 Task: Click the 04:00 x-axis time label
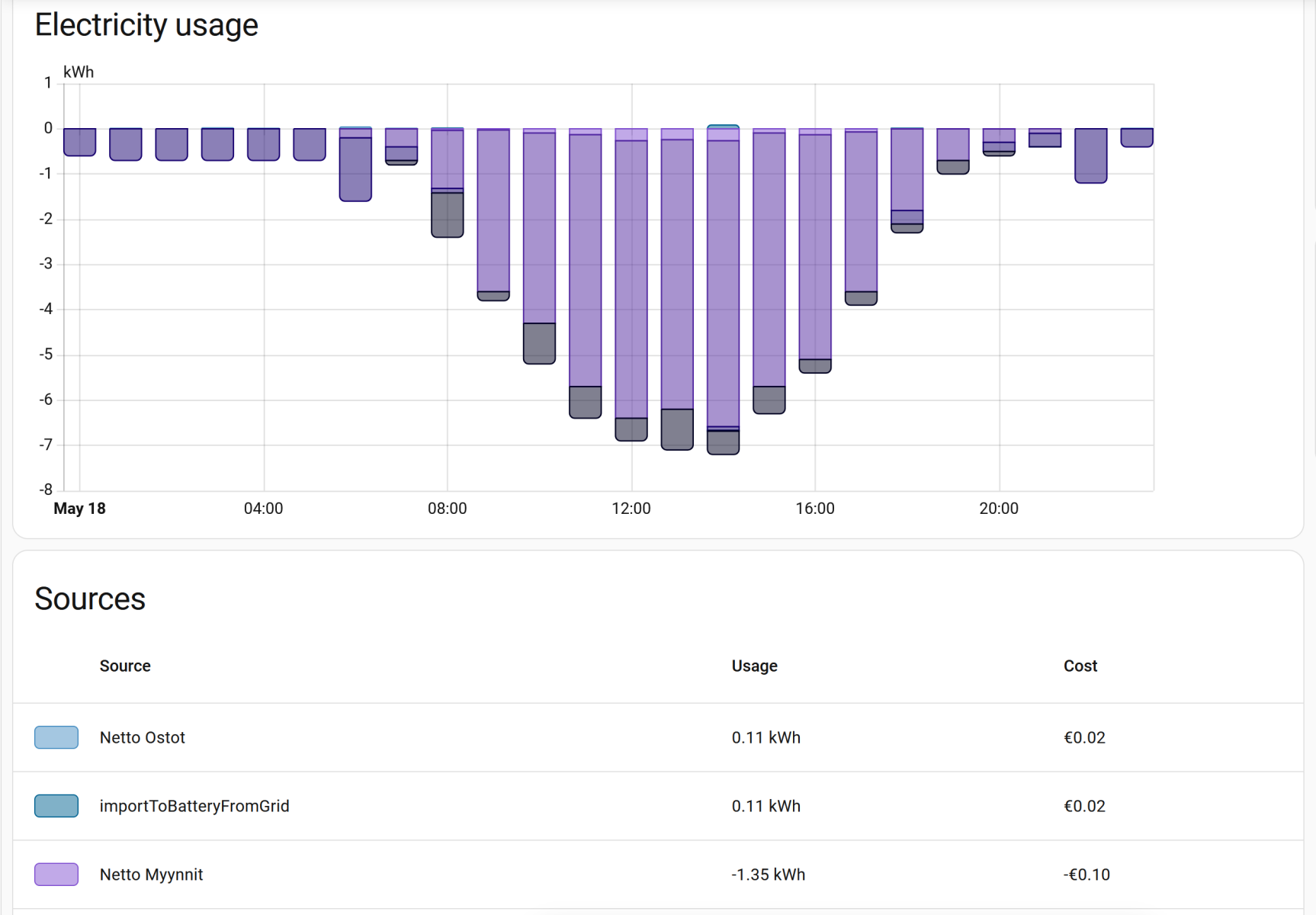pyautogui.click(x=263, y=509)
